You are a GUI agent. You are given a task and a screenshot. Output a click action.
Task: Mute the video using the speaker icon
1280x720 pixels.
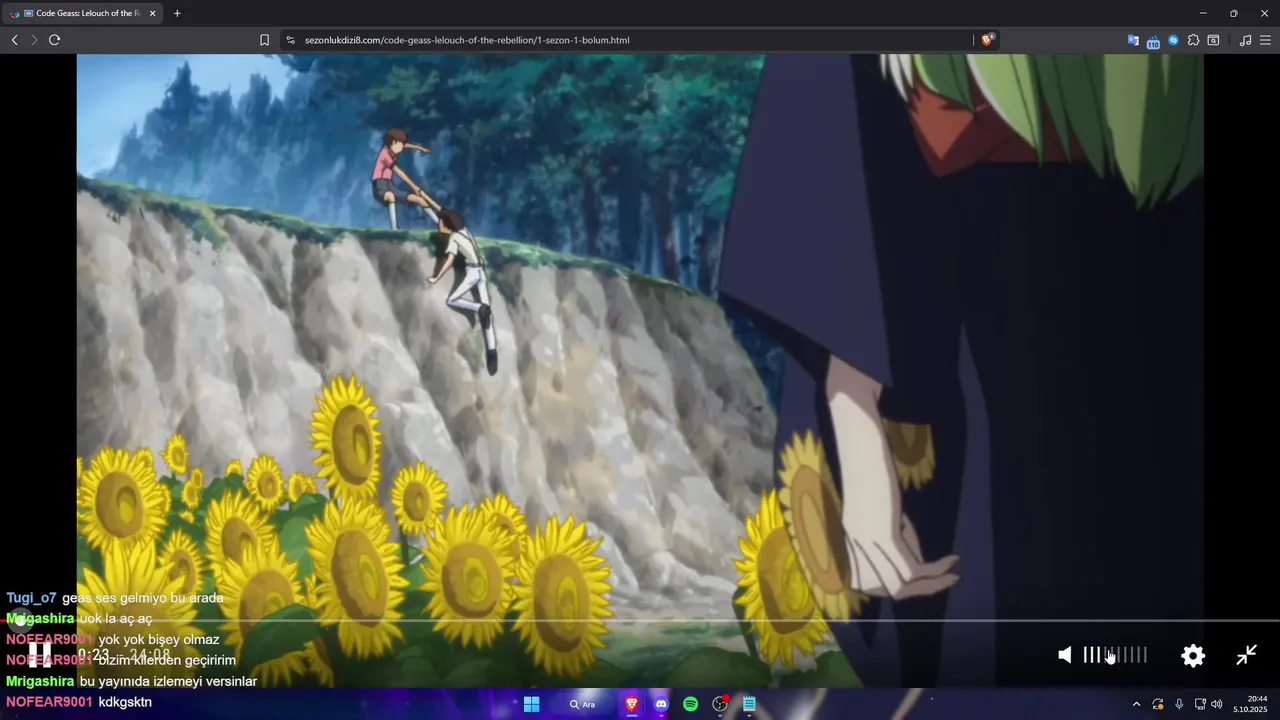[x=1065, y=655]
